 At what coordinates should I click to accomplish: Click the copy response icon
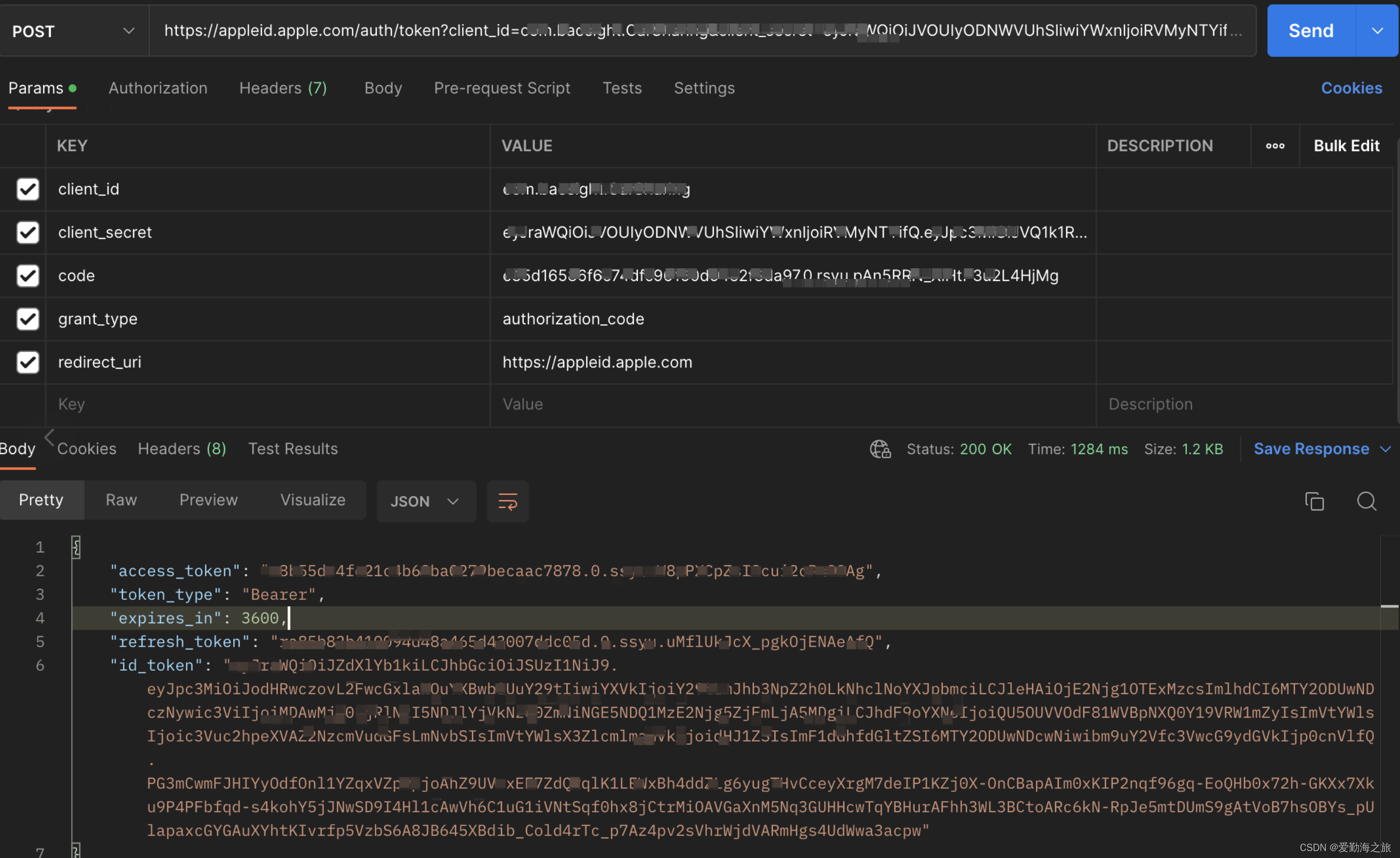pos(1314,501)
